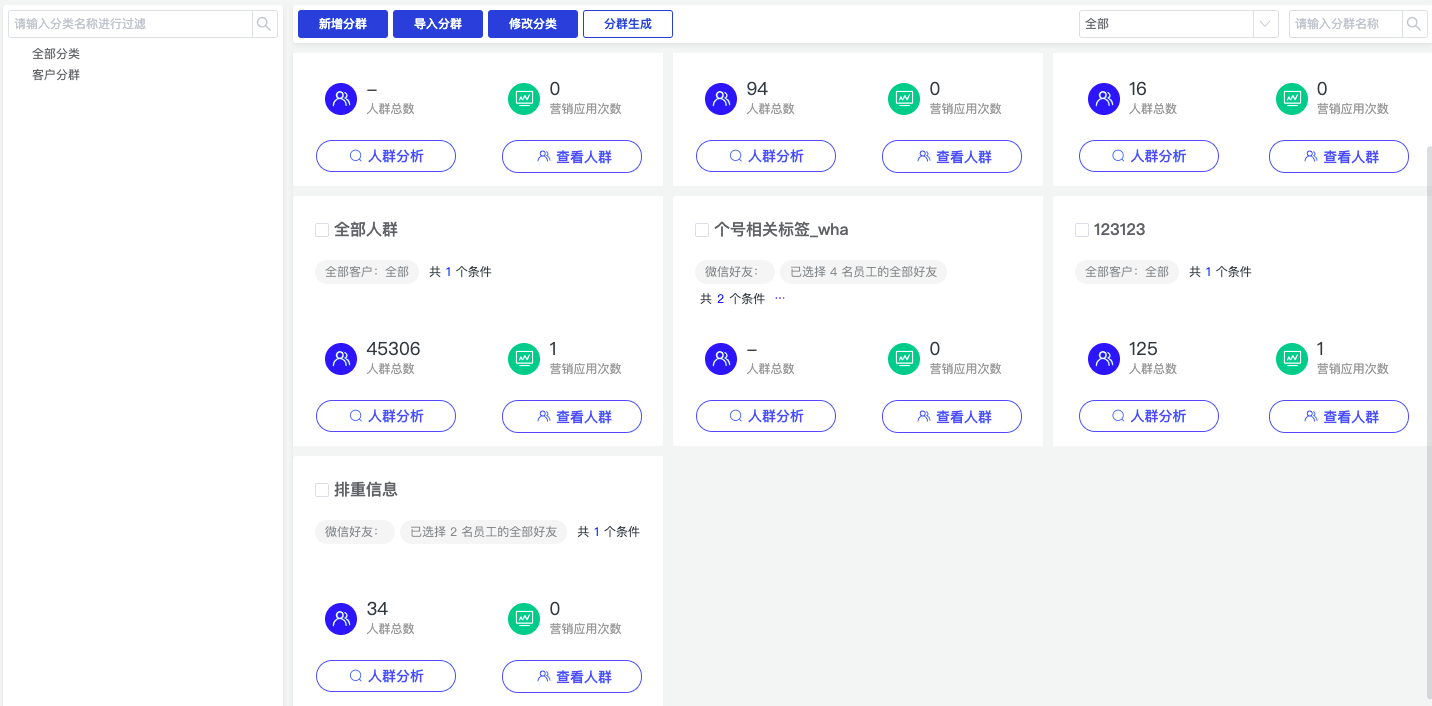The height and width of the screenshot is (706, 1432).
Task: Click people icon beside the 94 total
Action: click(721, 98)
